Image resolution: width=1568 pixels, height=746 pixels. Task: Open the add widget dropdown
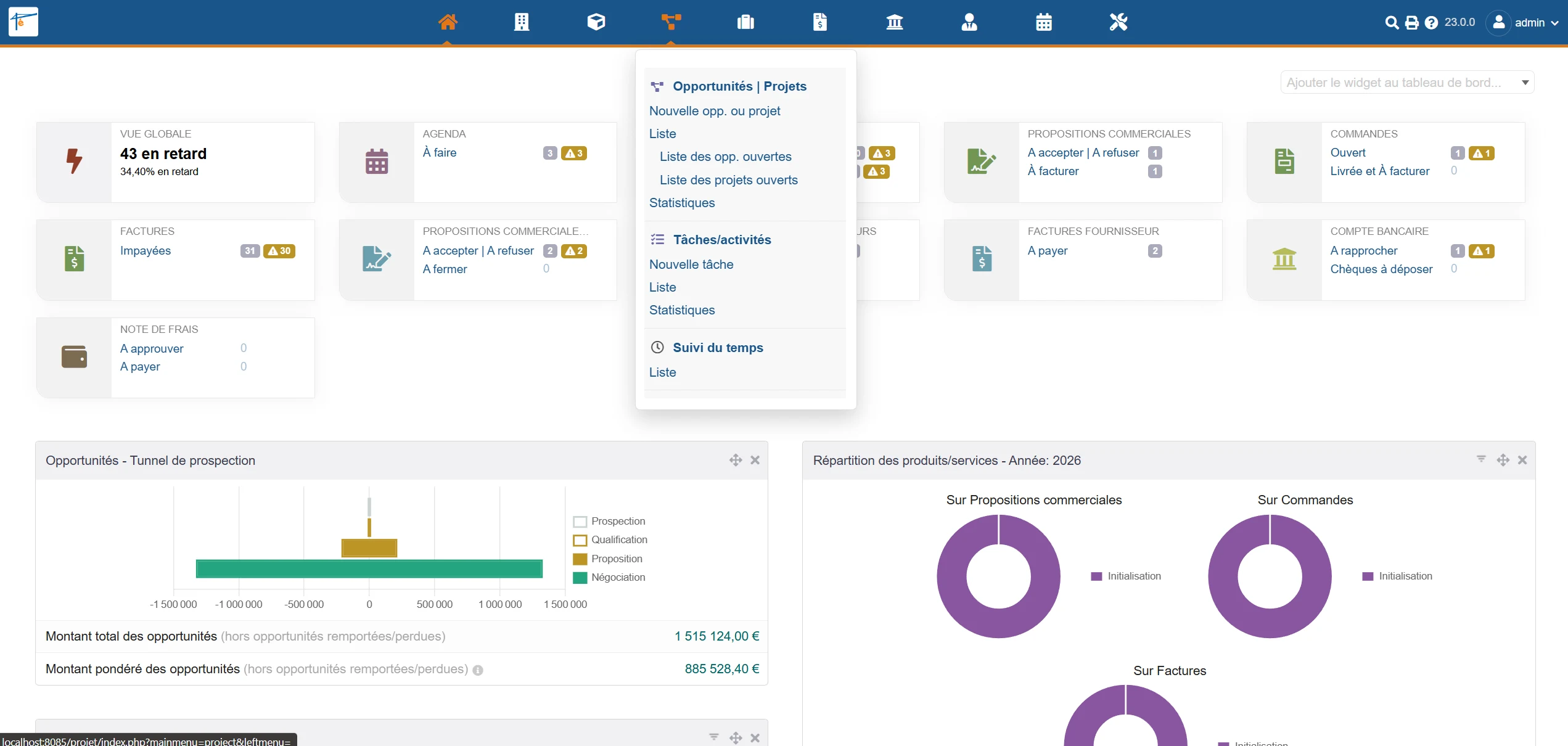[x=1407, y=83]
